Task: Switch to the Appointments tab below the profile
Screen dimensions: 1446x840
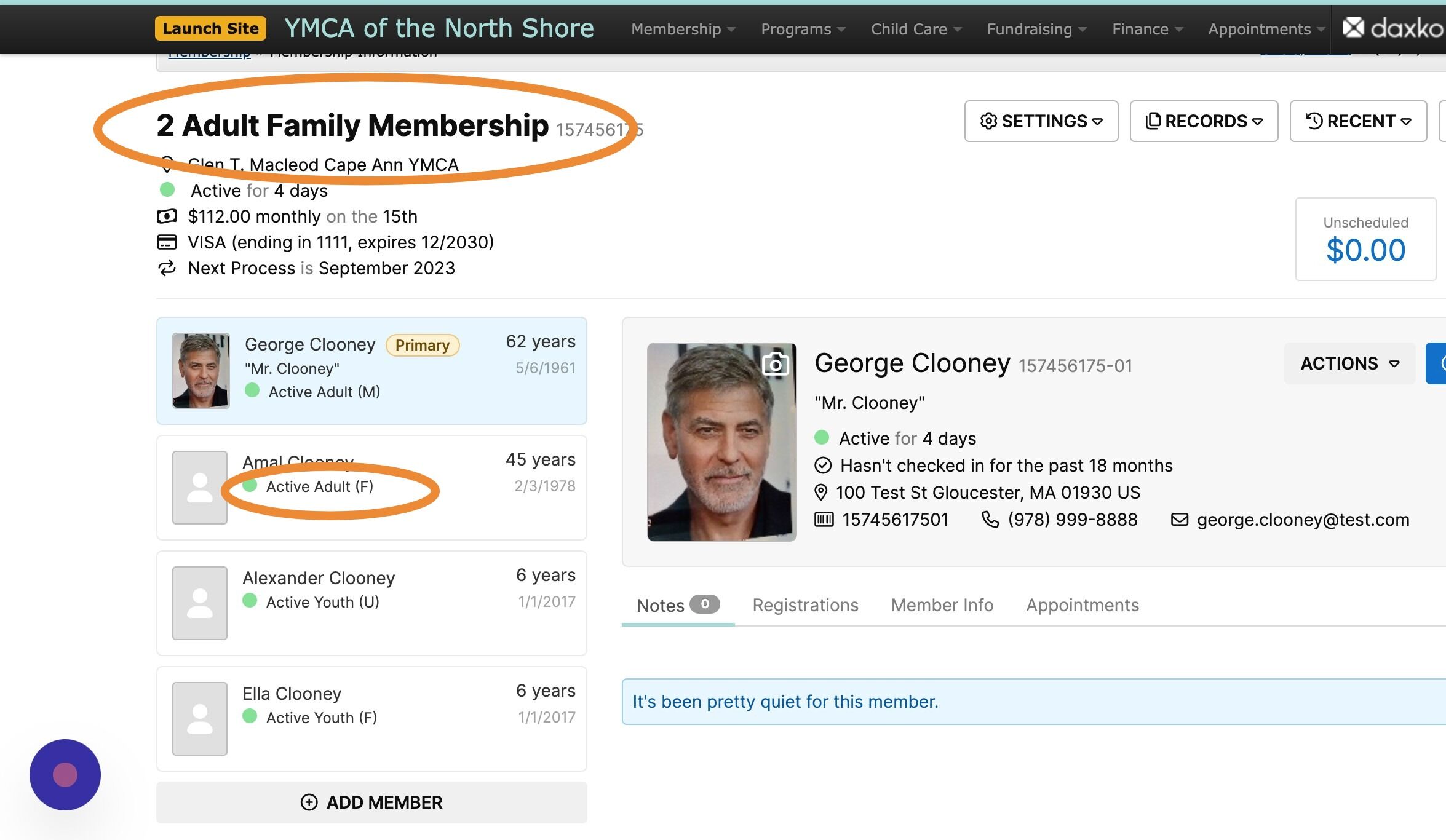Action: [x=1083, y=606]
